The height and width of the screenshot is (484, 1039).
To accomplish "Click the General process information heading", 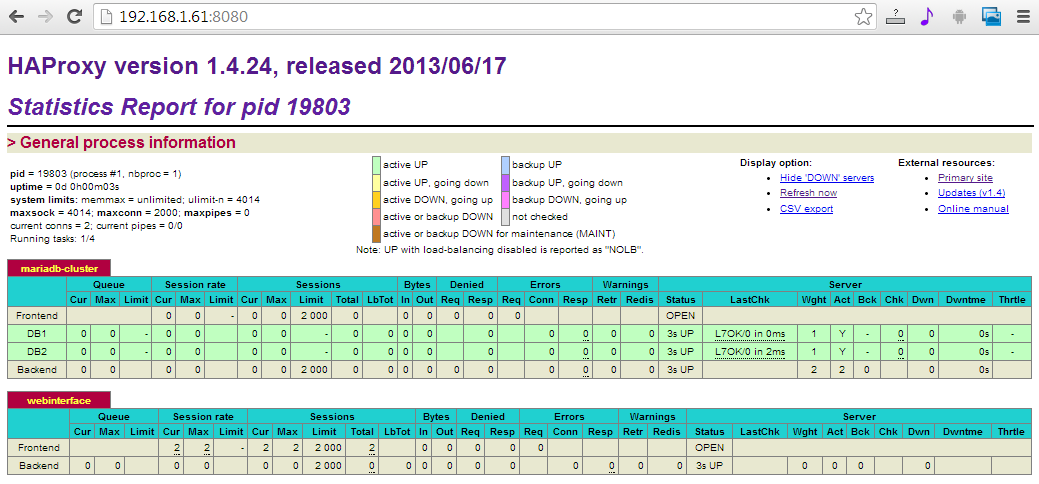I will pyautogui.click(x=121, y=143).
